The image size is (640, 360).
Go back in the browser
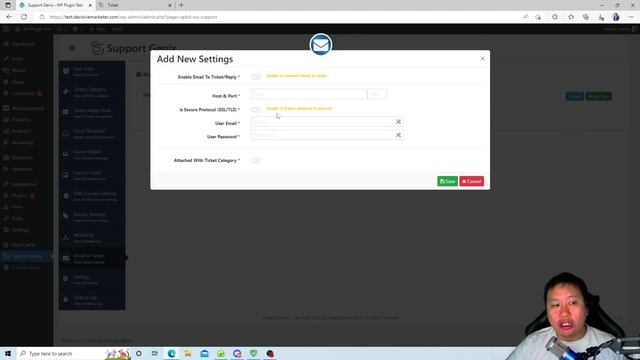(x=9, y=17)
